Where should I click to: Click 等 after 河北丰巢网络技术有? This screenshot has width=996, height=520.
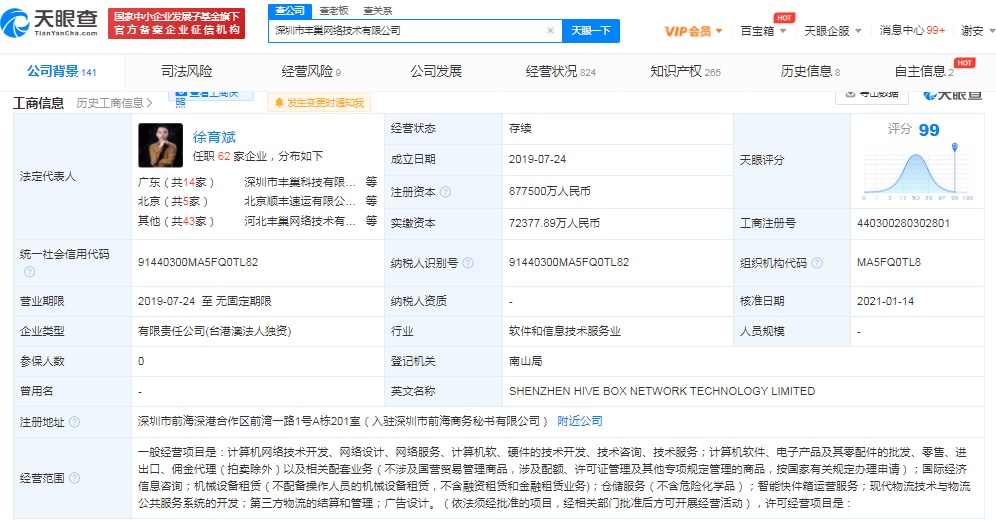click(x=371, y=221)
